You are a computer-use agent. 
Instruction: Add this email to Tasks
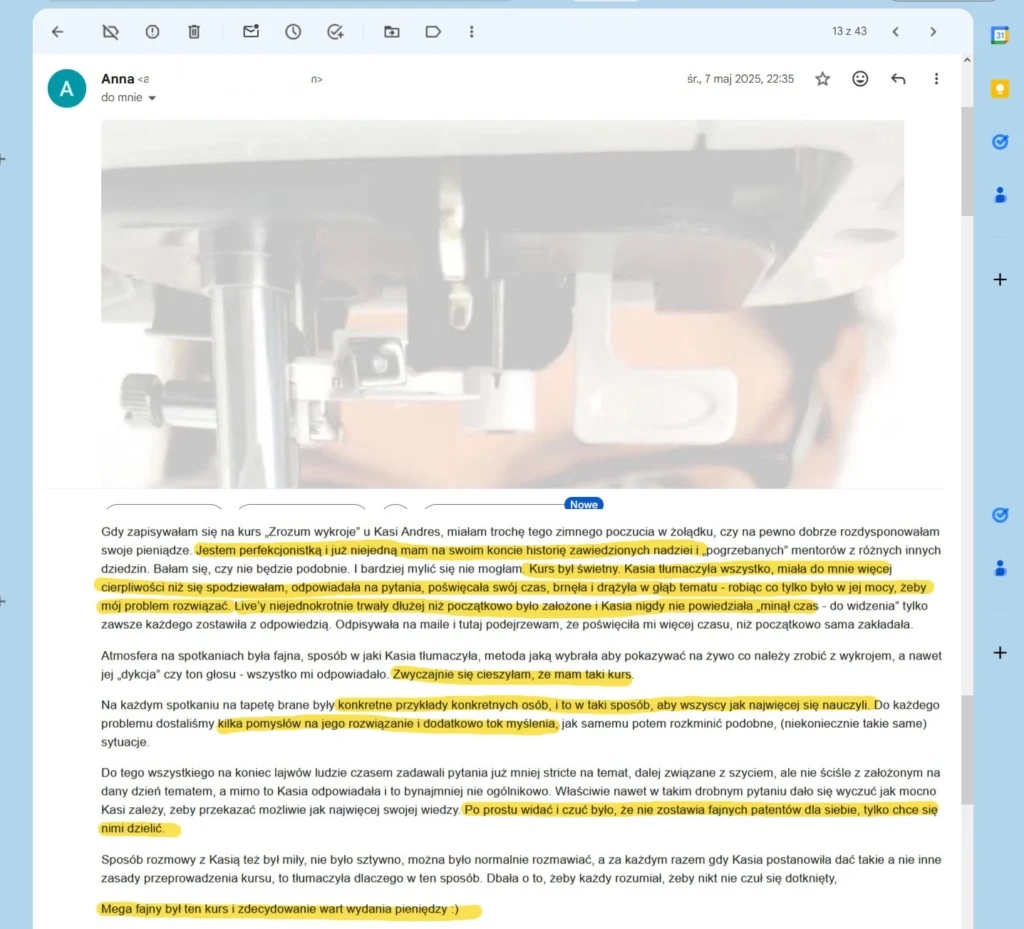point(335,31)
